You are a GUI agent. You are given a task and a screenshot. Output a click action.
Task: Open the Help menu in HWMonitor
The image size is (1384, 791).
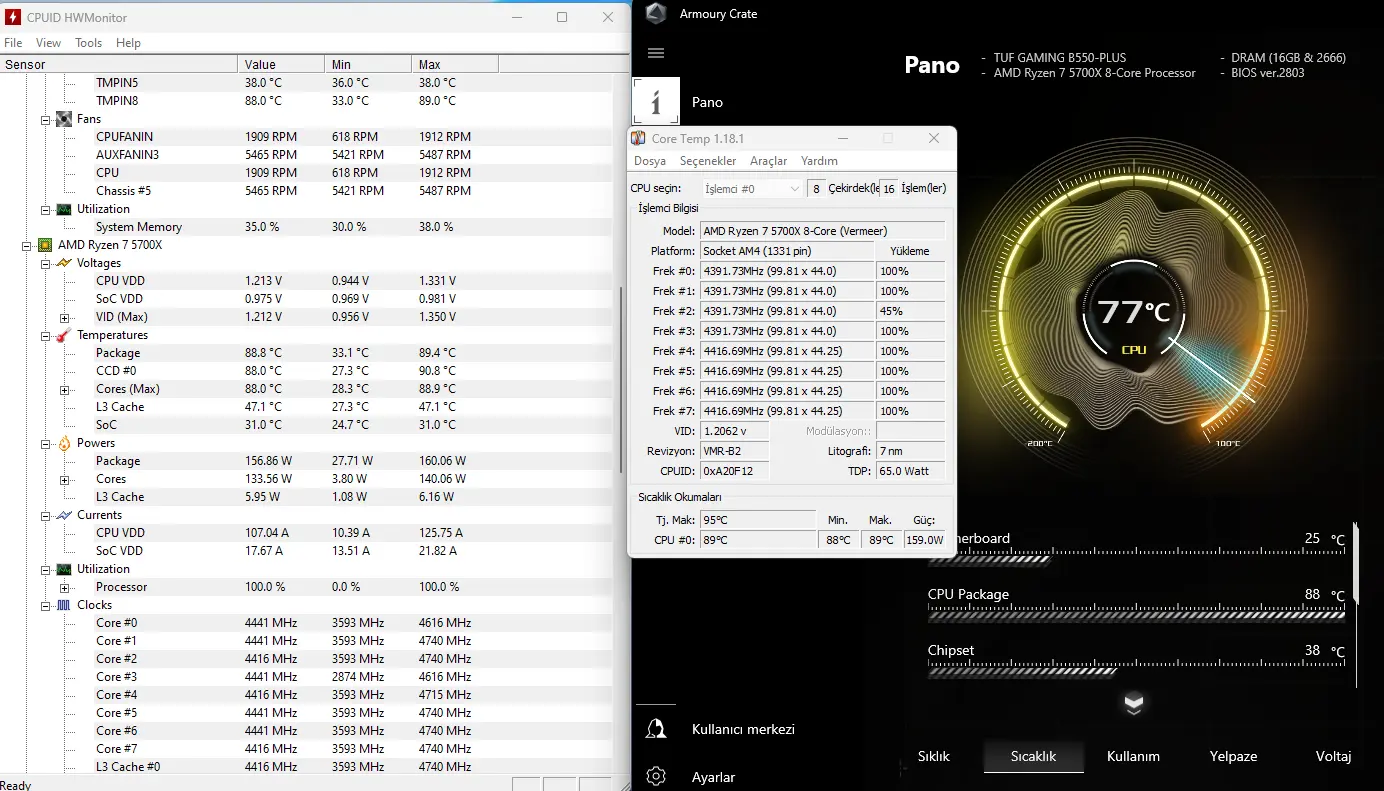click(x=128, y=43)
